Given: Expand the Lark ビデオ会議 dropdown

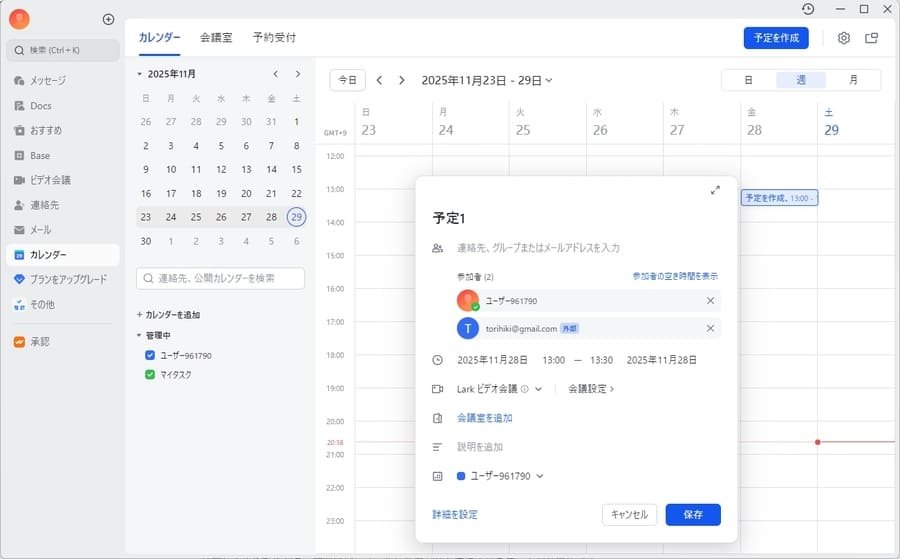Looking at the screenshot, I should (x=538, y=389).
